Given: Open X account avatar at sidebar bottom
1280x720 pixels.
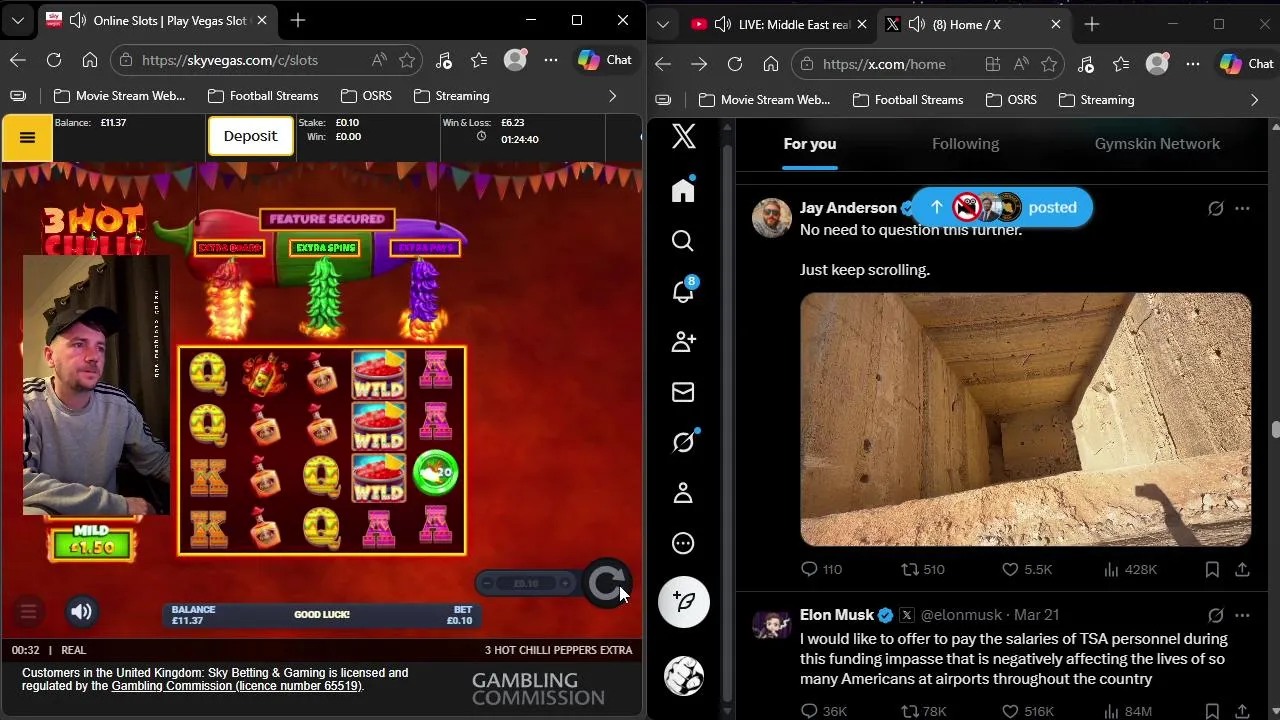Looking at the screenshot, I should point(684,676).
